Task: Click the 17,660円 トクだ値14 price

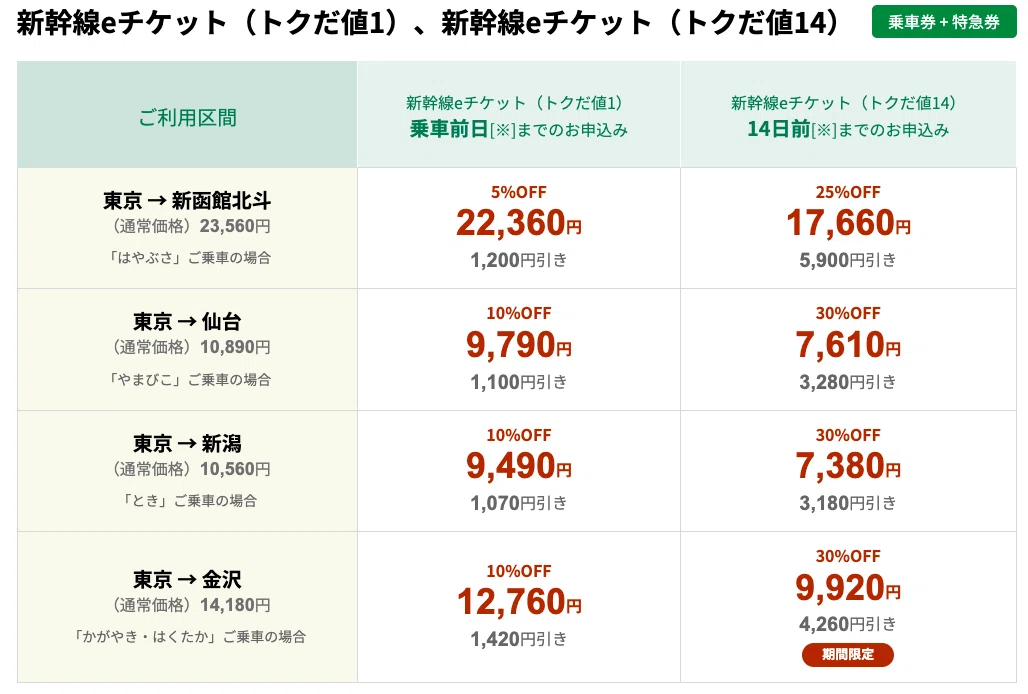Action: (x=848, y=223)
